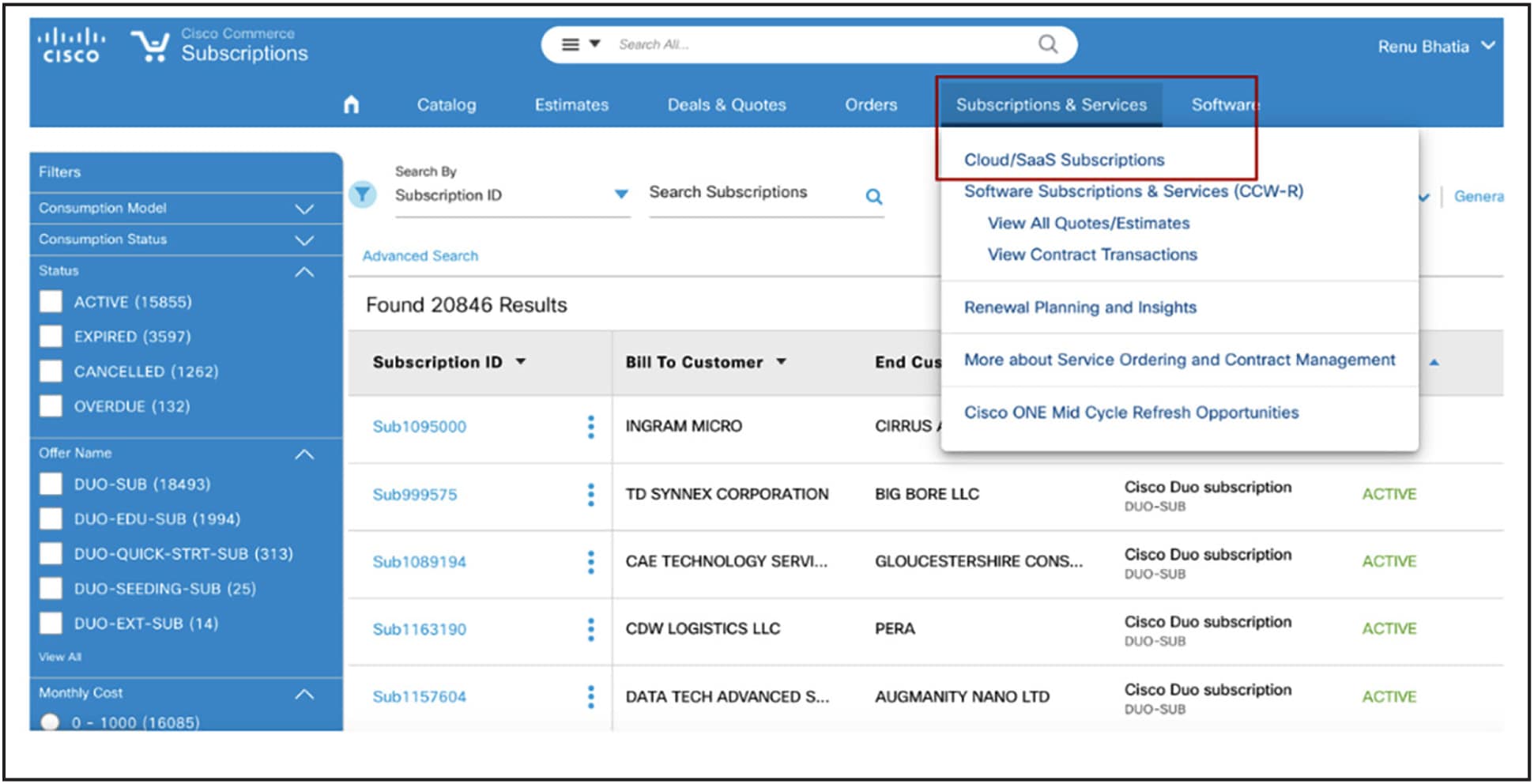This screenshot has width=1534, height=784.
Task: Click the CDW LOGISTICS LLC cell
Action: pos(703,628)
